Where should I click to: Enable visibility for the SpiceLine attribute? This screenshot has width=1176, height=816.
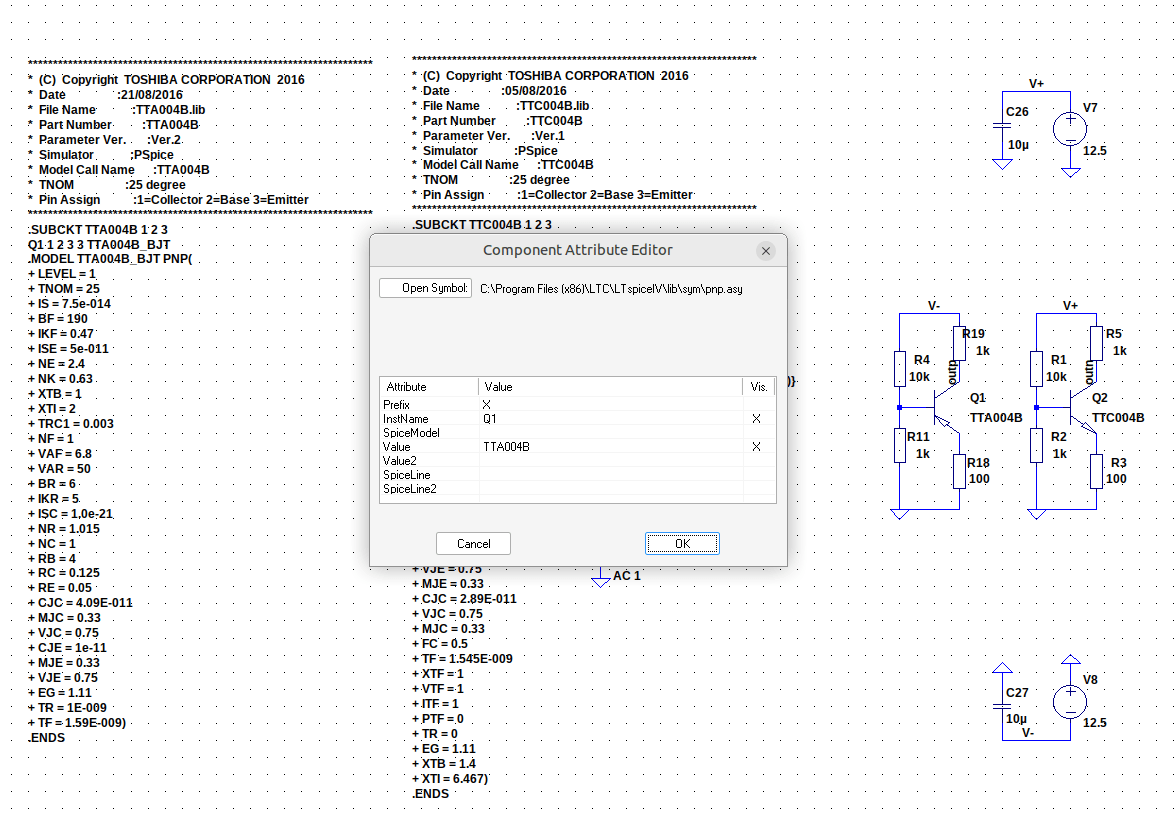click(759, 475)
